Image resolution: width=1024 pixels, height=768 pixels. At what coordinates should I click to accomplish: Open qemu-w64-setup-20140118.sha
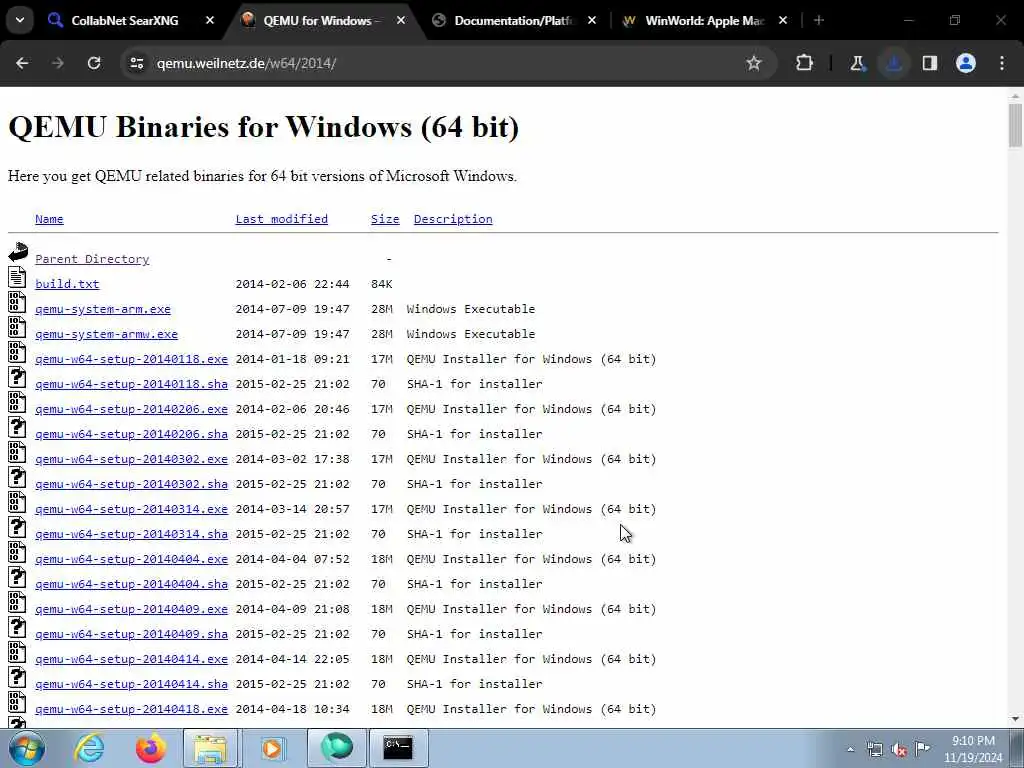tap(131, 384)
